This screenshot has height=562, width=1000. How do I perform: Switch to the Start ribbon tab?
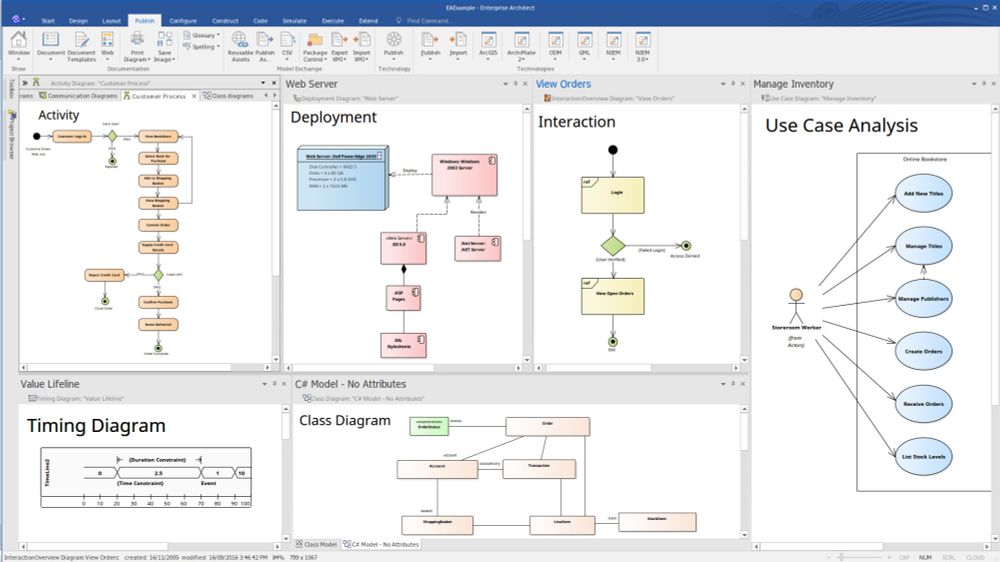(x=48, y=21)
